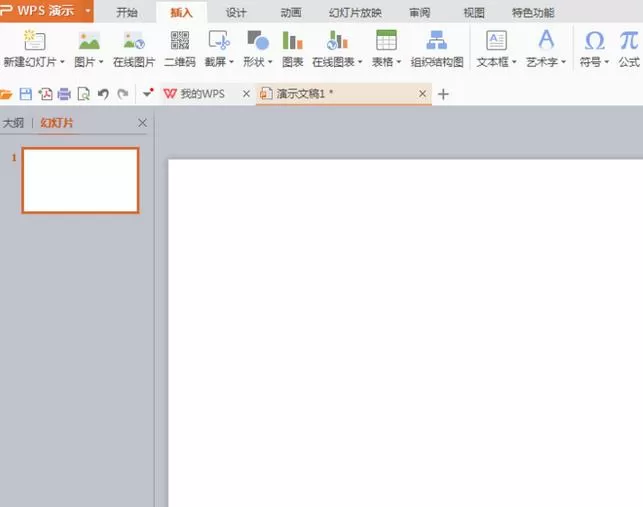The image size is (643, 507).
Task: Expand the 截屏 dropdown arrow
Action: [x=231, y=62]
